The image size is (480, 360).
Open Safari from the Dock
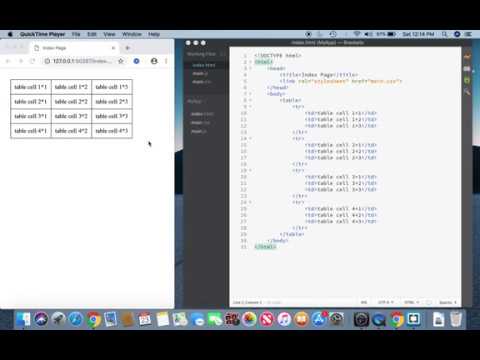(x=76, y=319)
